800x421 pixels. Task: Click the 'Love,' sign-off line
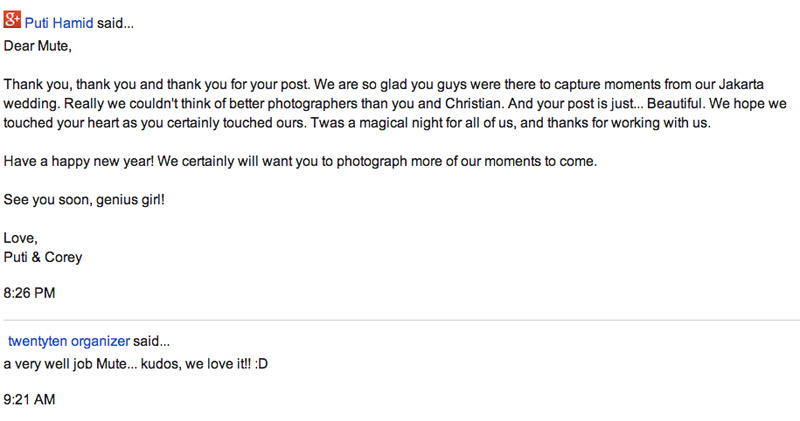20,238
